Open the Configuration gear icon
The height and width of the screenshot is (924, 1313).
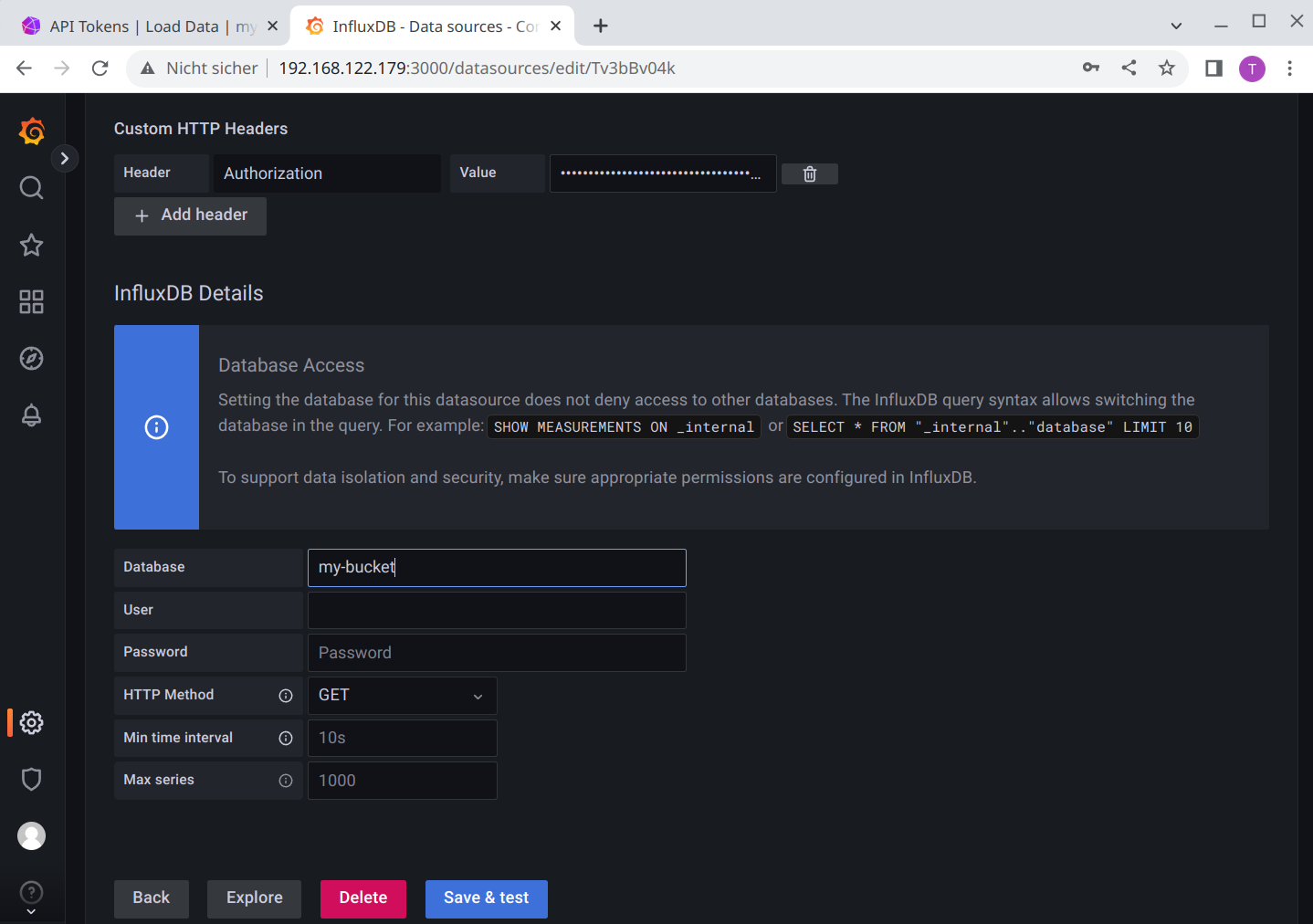tap(32, 722)
